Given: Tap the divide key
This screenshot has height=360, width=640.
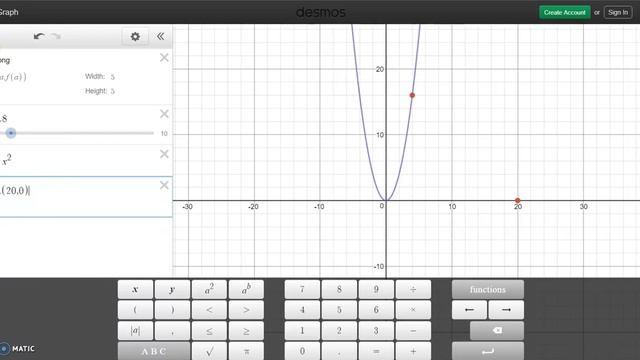Looking at the screenshot, I should point(413,289).
